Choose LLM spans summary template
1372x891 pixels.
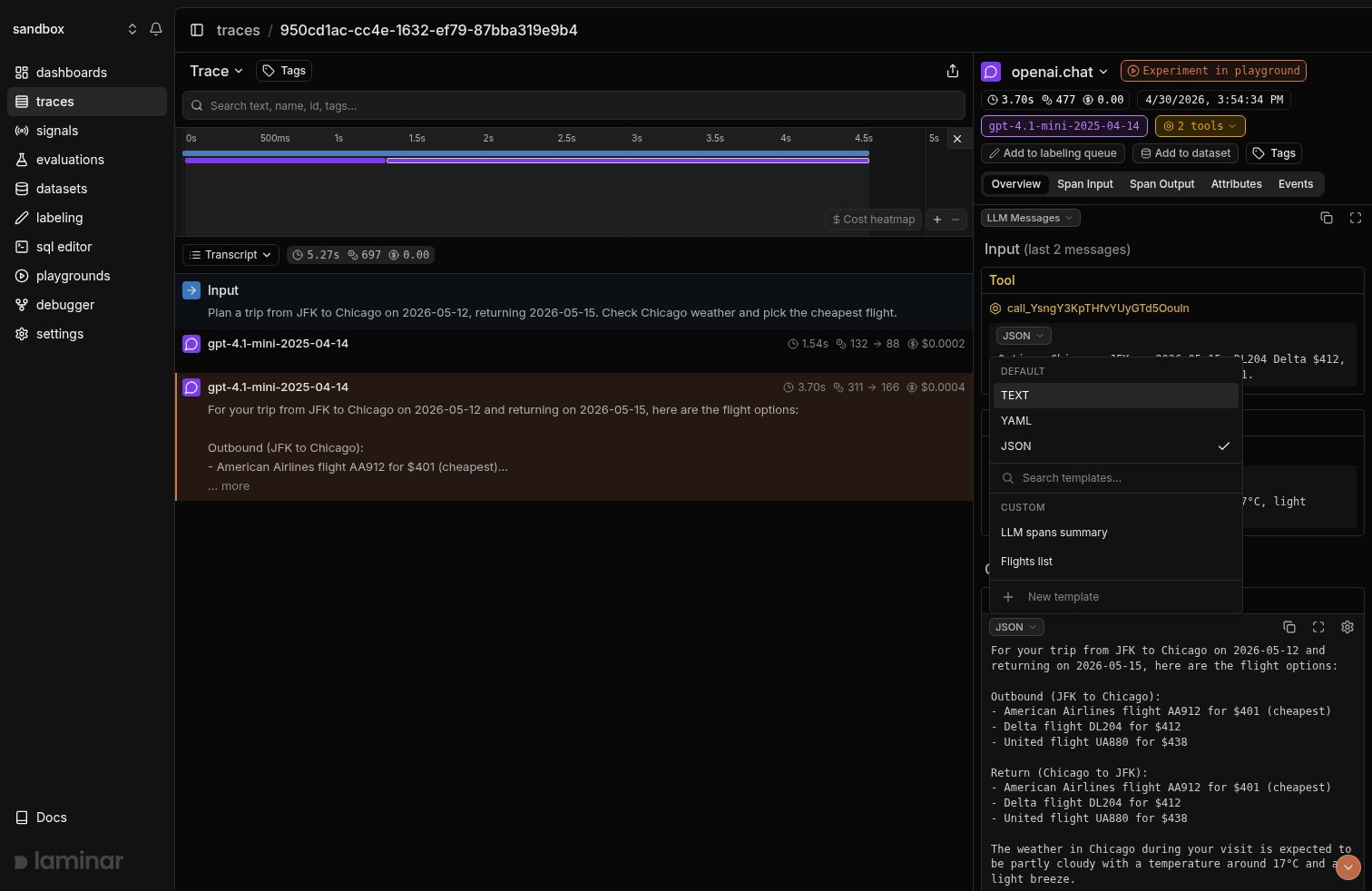click(x=1115, y=533)
